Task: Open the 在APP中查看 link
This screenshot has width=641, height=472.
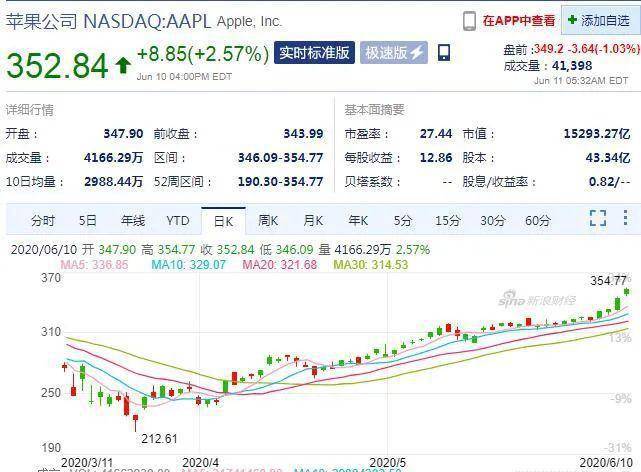Action: coord(518,20)
